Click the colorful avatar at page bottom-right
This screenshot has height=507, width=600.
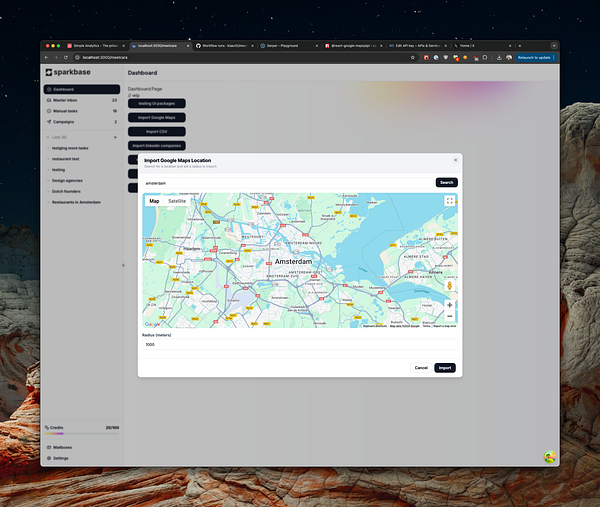(549, 456)
